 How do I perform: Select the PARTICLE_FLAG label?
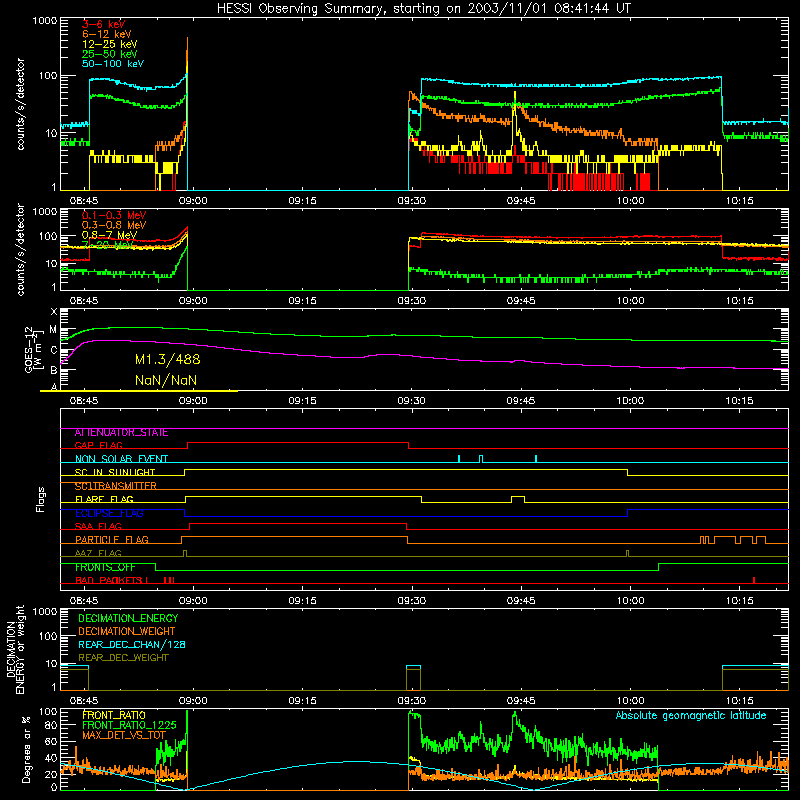(x=112, y=539)
